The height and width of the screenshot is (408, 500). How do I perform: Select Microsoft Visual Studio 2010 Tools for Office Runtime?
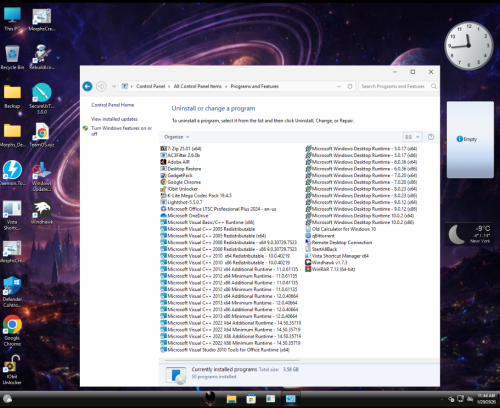click(x=225, y=350)
